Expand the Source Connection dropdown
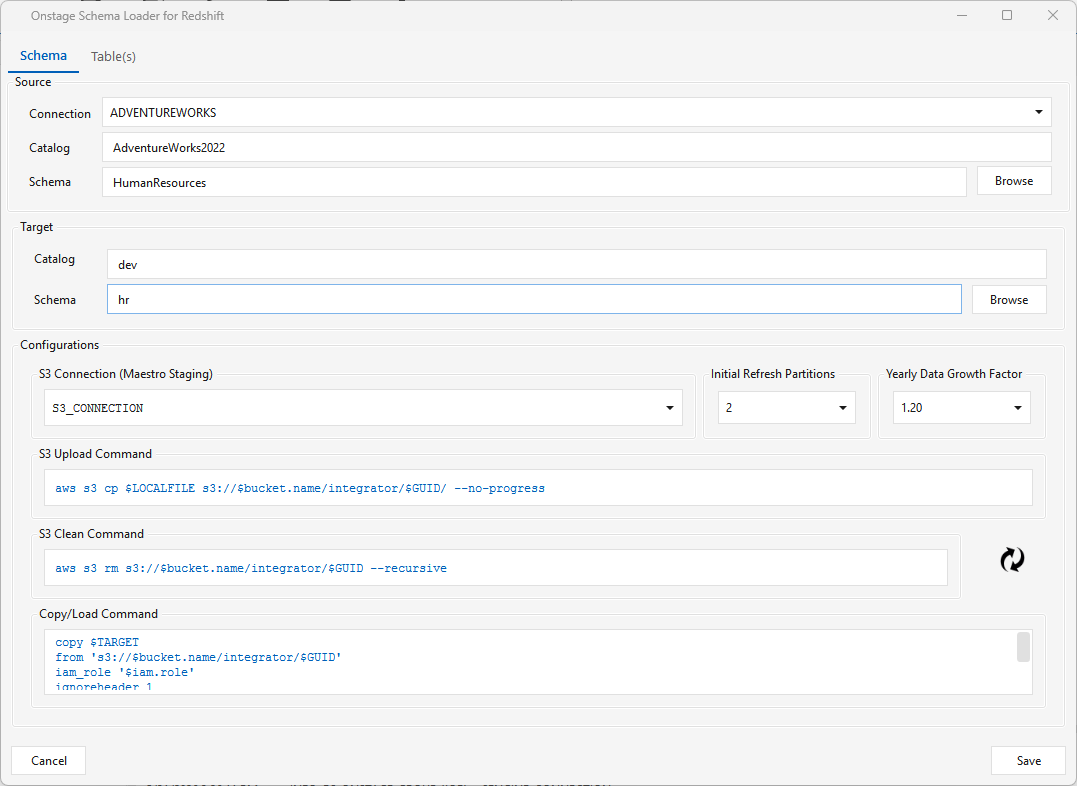Screen dimensions: 1077x786 pos(577,112)
